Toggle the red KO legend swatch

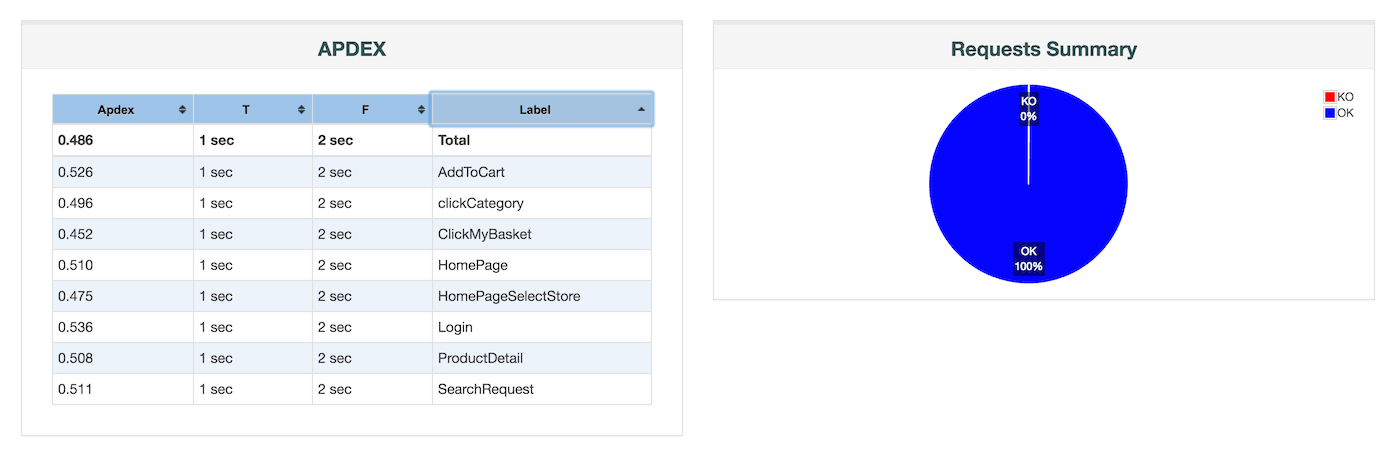click(x=1330, y=97)
